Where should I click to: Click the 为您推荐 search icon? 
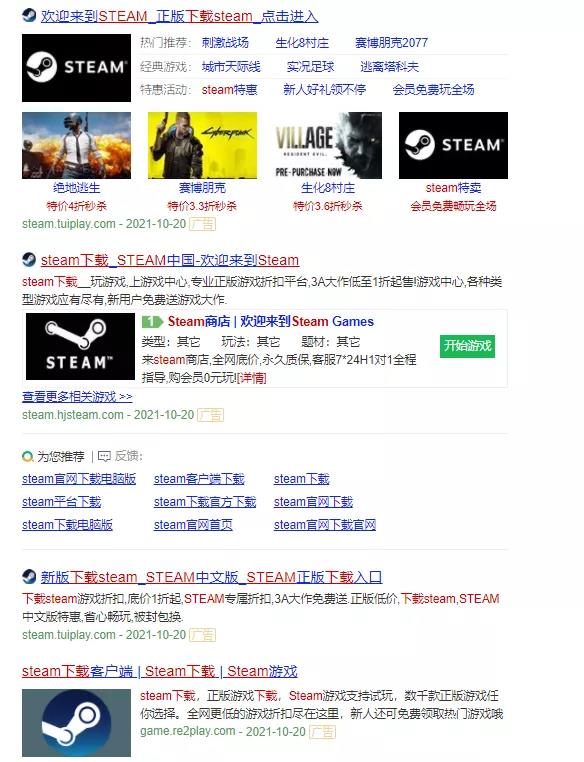(x=28, y=457)
